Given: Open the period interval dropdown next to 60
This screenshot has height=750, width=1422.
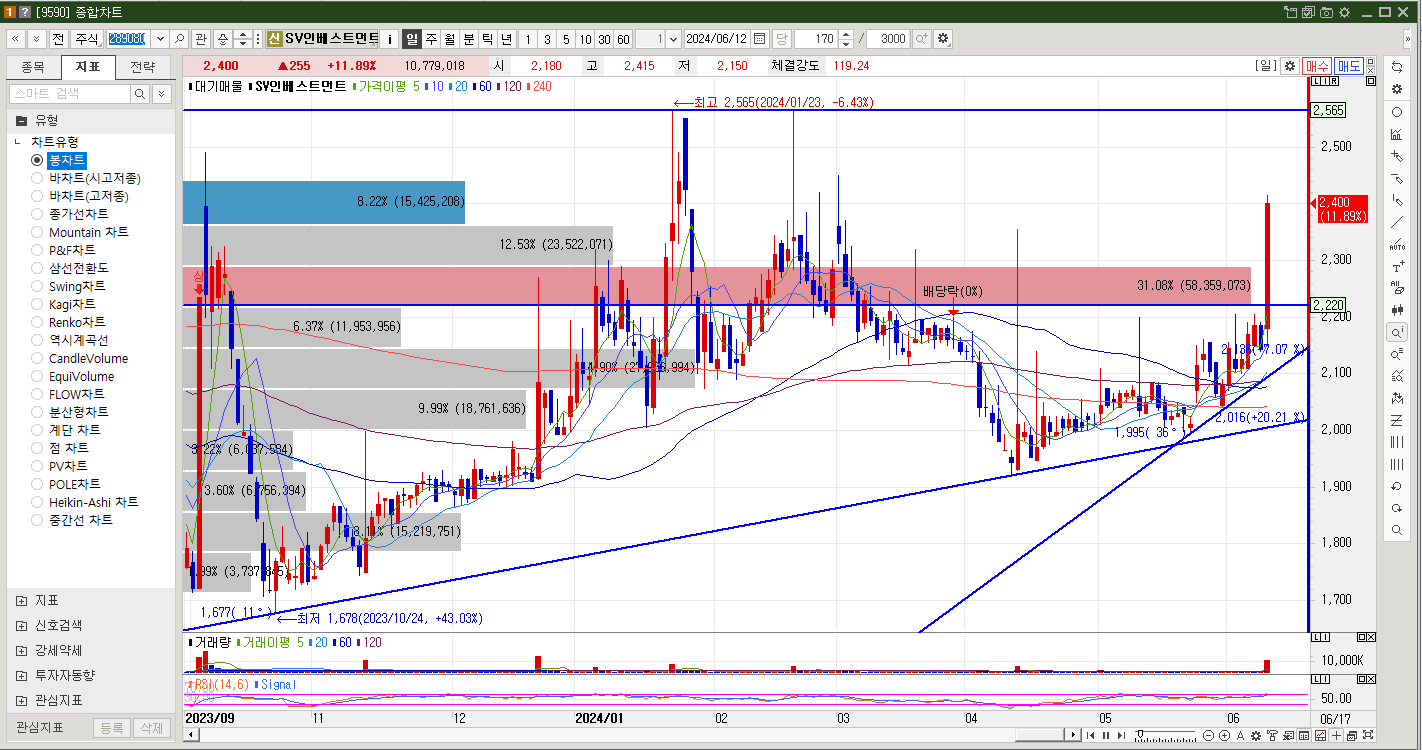Looking at the screenshot, I should (673, 39).
